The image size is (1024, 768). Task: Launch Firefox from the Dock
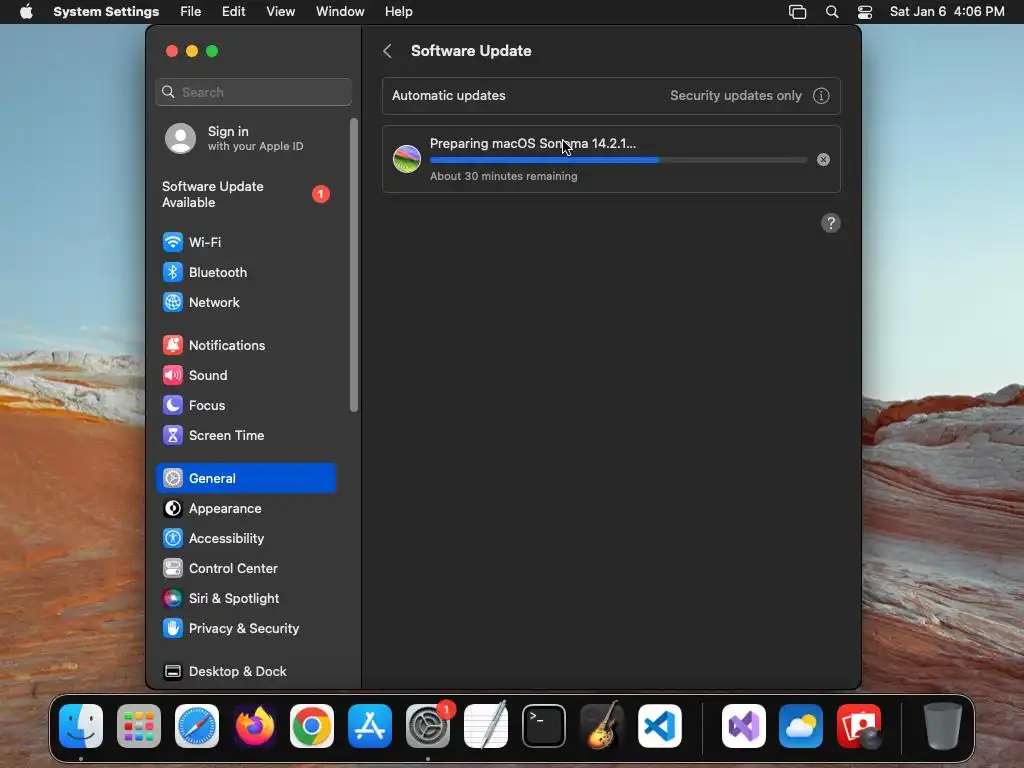coord(254,726)
